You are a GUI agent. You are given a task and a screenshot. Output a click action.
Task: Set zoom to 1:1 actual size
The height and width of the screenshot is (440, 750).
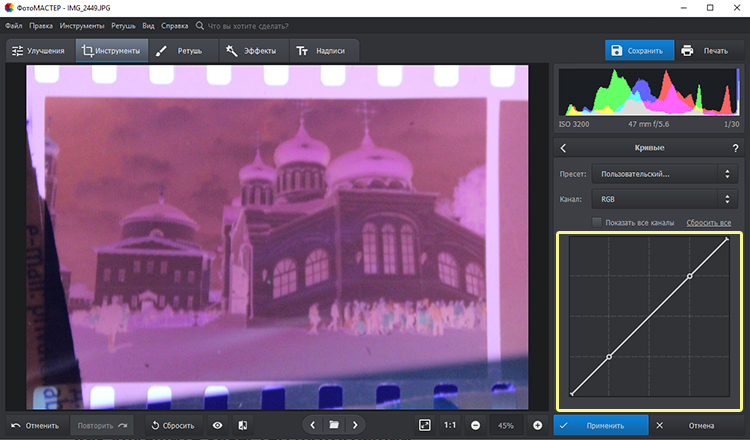450,425
